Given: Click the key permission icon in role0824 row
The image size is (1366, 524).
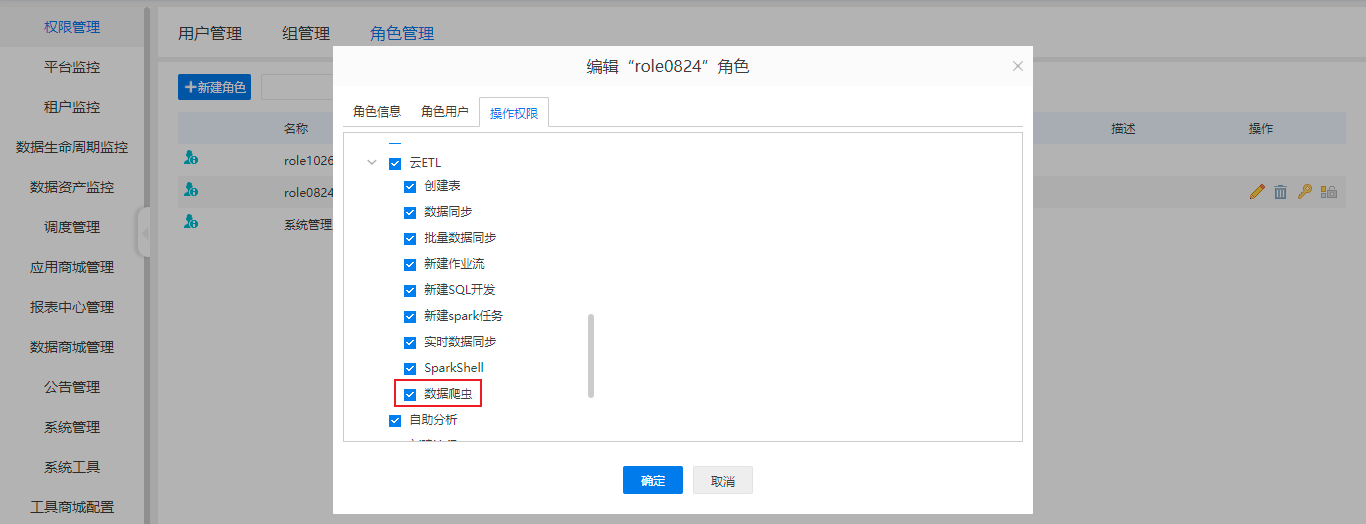Looking at the screenshot, I should 1304,192.
